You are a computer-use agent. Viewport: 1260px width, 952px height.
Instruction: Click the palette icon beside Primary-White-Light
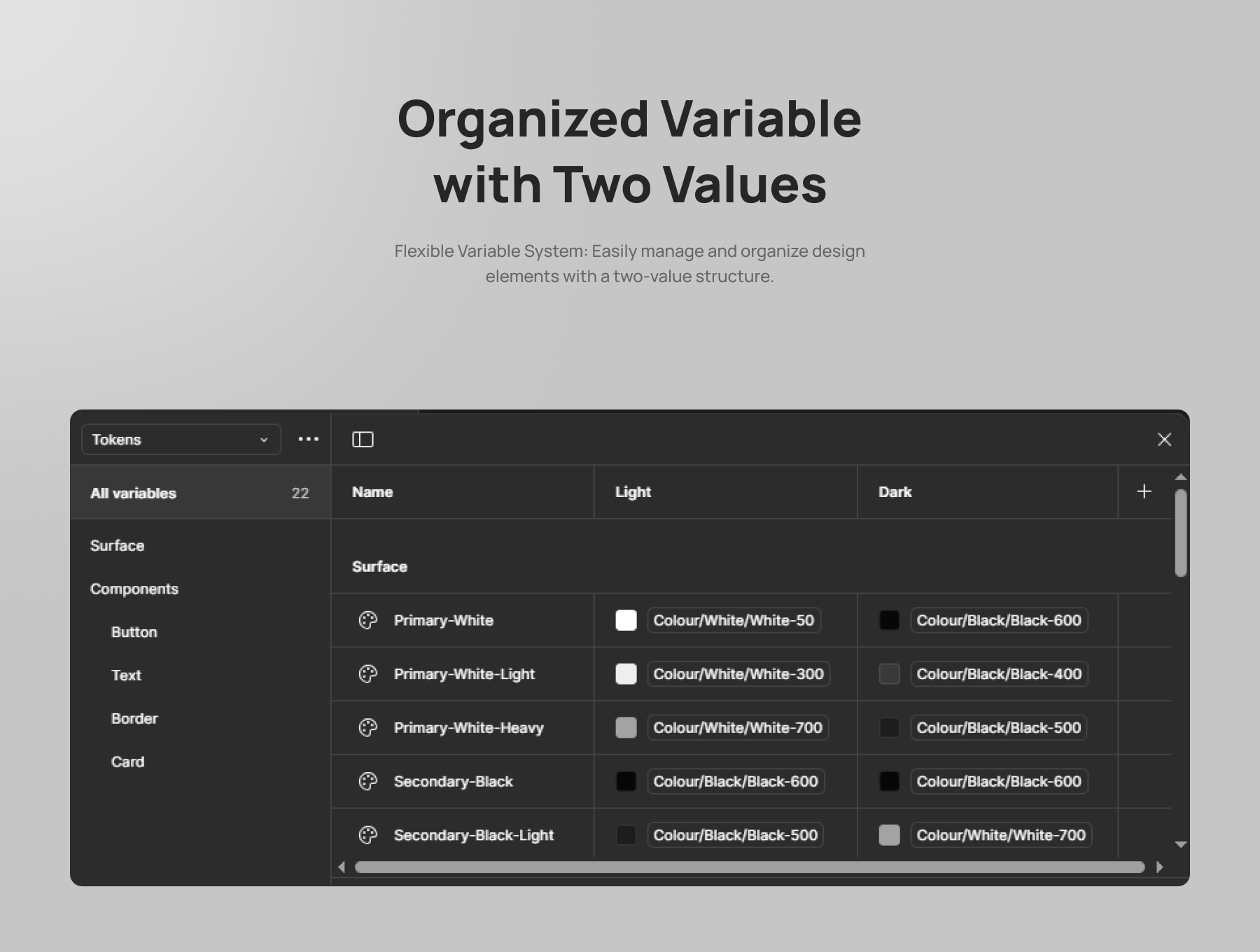point(368,674)
